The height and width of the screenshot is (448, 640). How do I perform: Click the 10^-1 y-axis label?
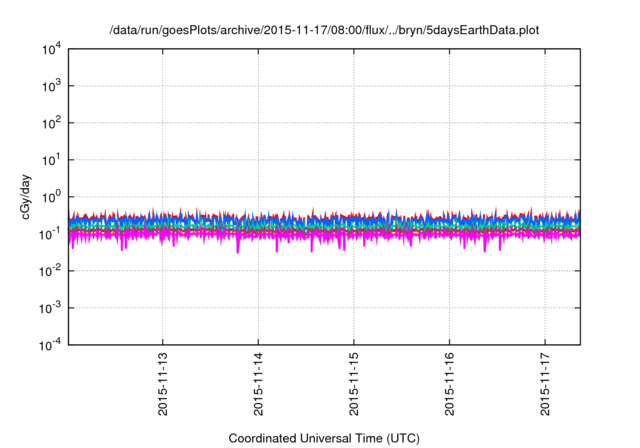coord(50,234)
